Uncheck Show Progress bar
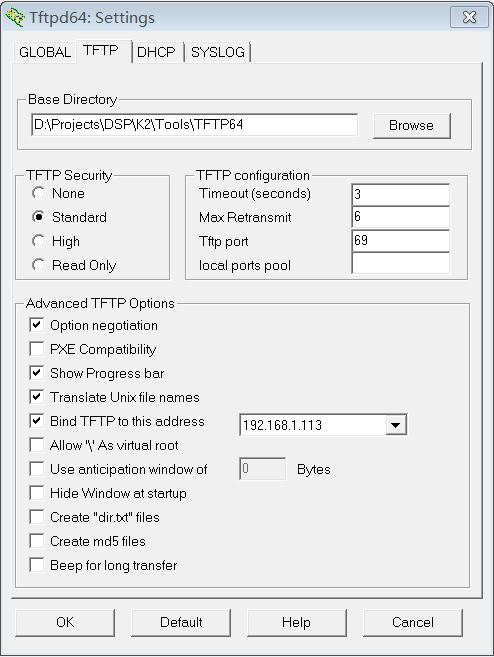Image resolution: width=494 pixels, height=657 pixels. pyautogui.click(x=37, y=373)
